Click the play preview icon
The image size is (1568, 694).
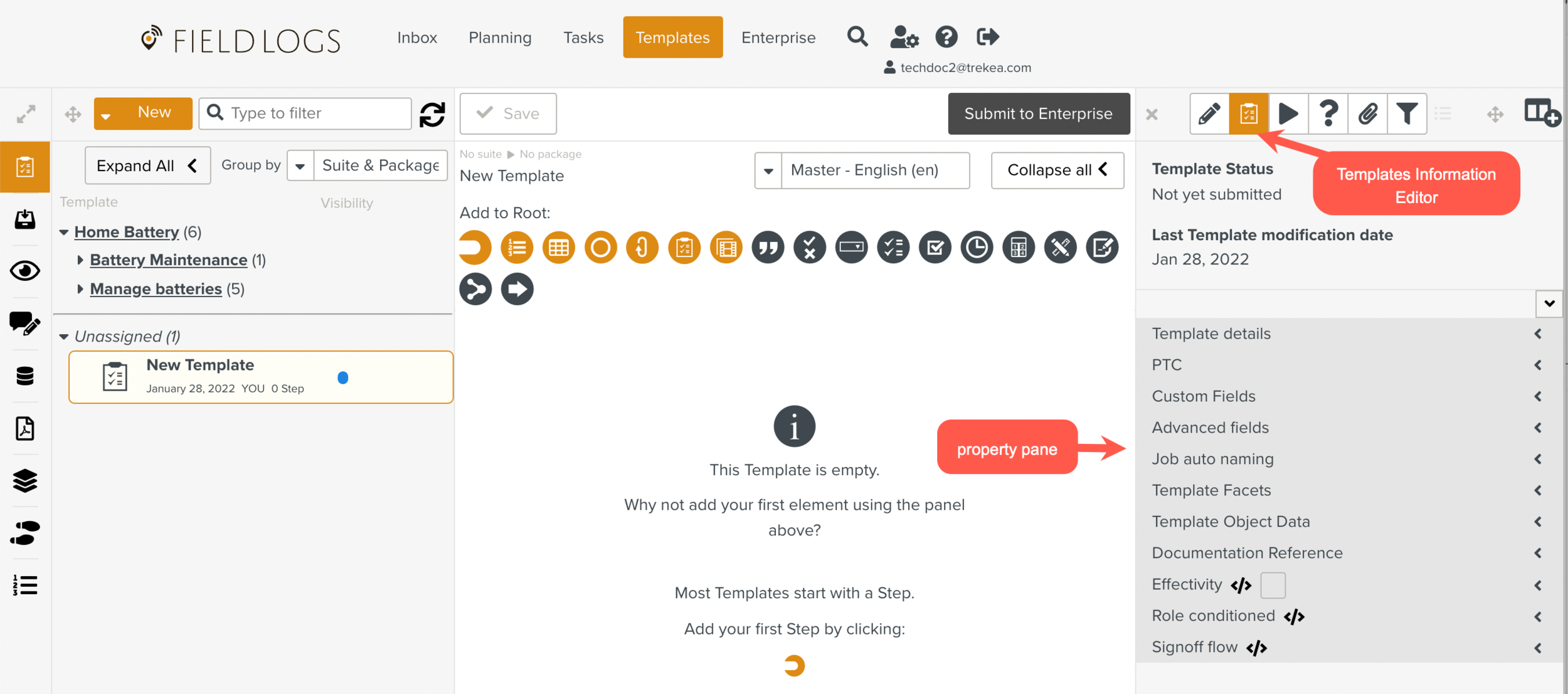point(1288,113)
